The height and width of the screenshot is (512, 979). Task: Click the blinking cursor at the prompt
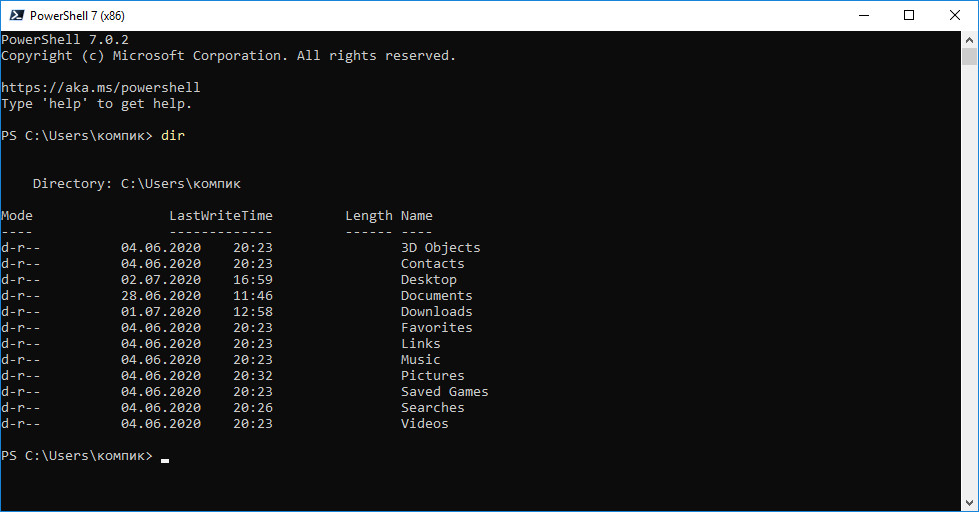[x=165, y=461]
